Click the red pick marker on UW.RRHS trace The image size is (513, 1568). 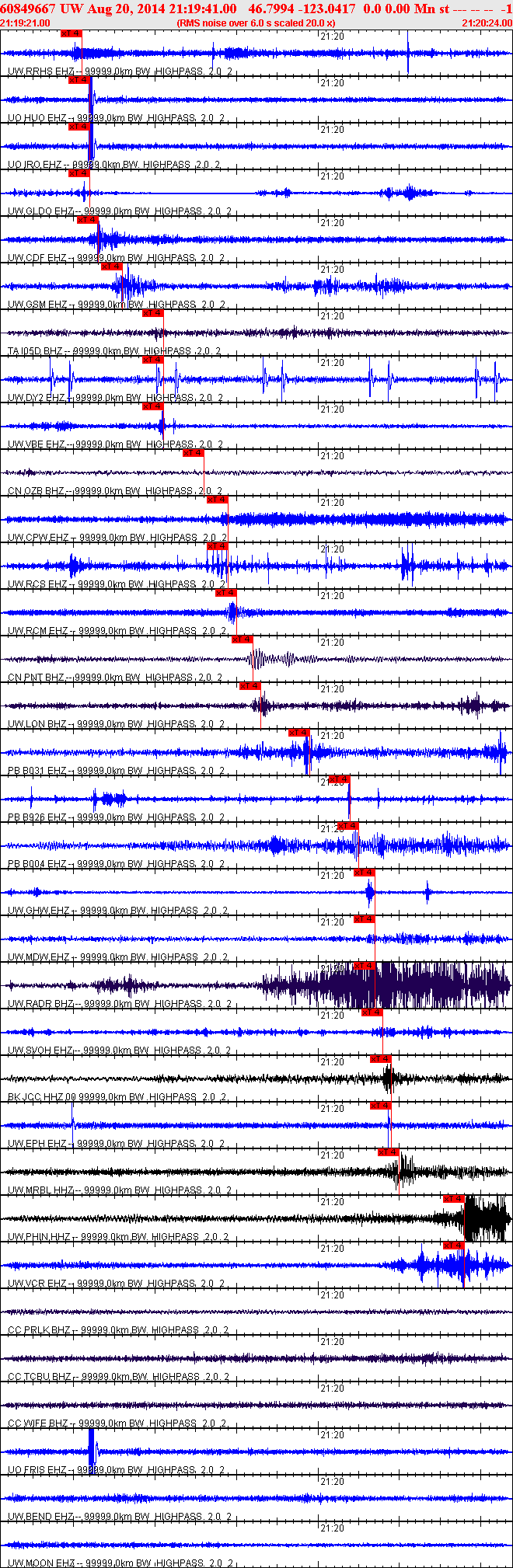71,33
